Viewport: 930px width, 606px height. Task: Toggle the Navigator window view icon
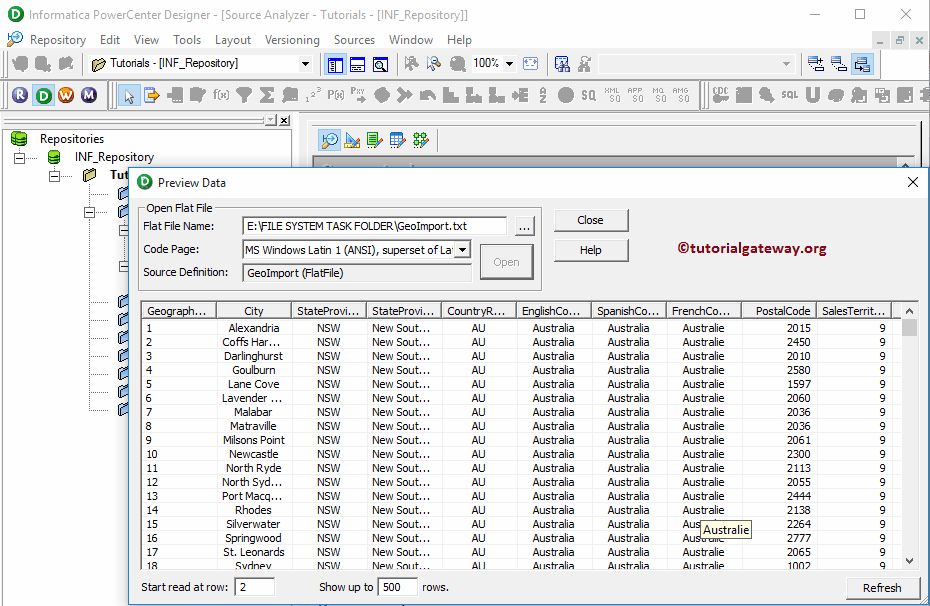pos(335,64)
